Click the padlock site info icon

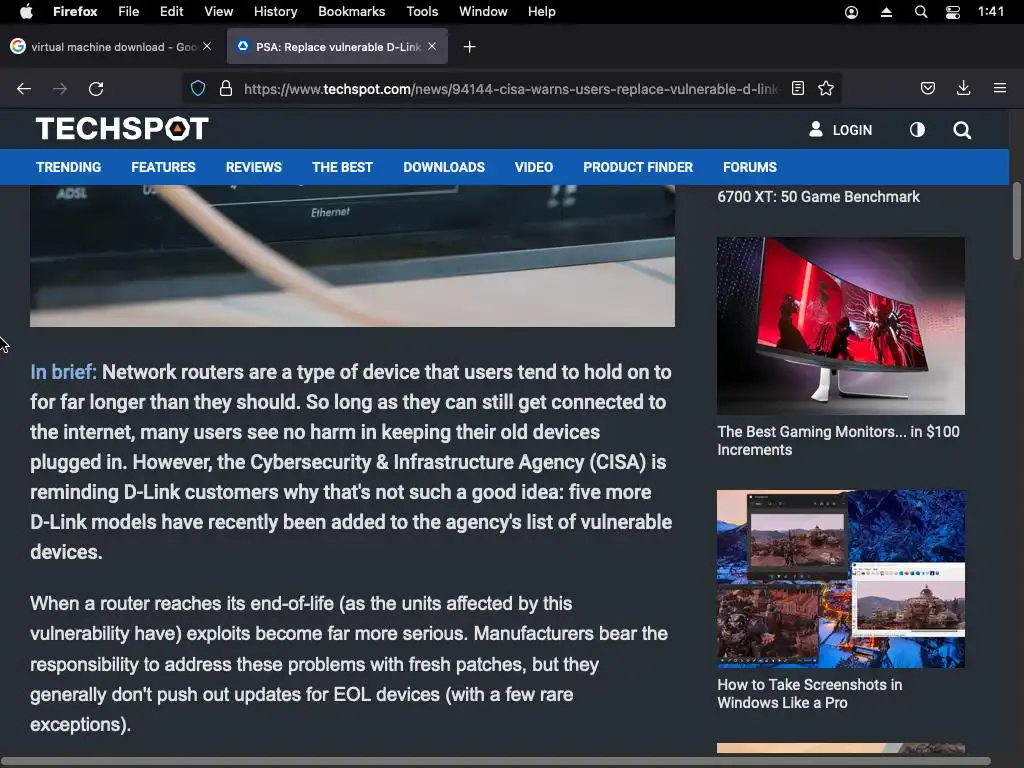[226, 88]
